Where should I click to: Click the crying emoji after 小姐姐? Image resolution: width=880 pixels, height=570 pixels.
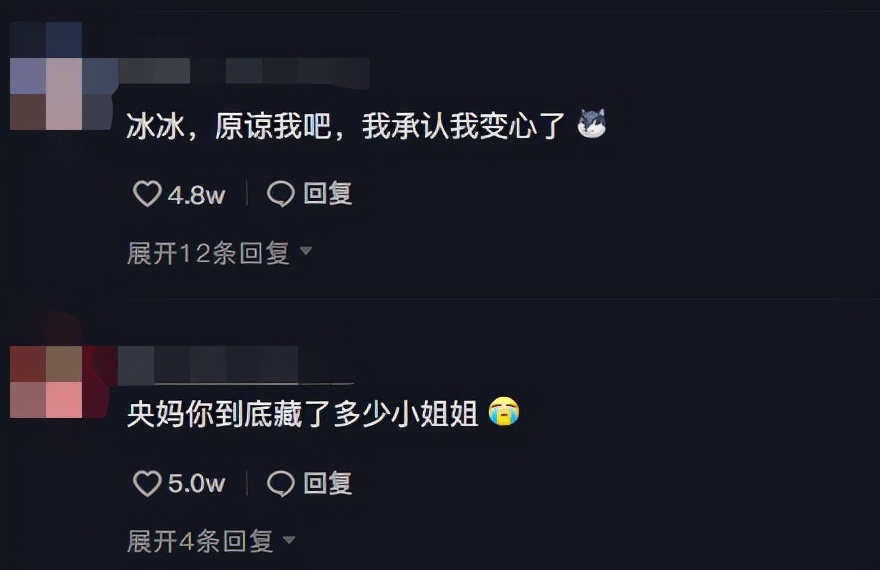tap(504, 412)
